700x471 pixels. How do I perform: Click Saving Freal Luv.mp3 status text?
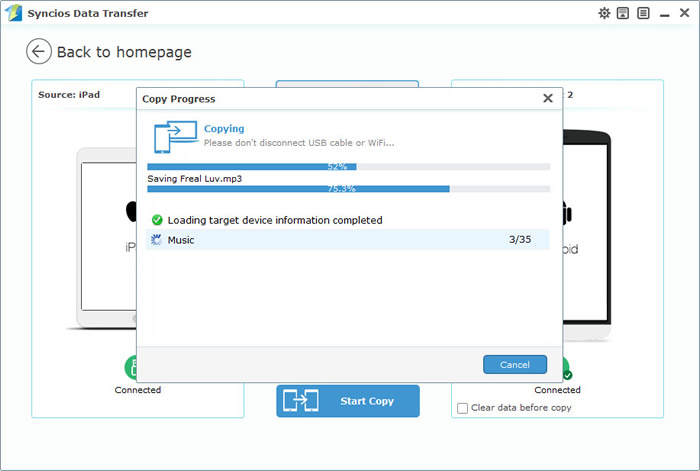[x=195, y=179]
